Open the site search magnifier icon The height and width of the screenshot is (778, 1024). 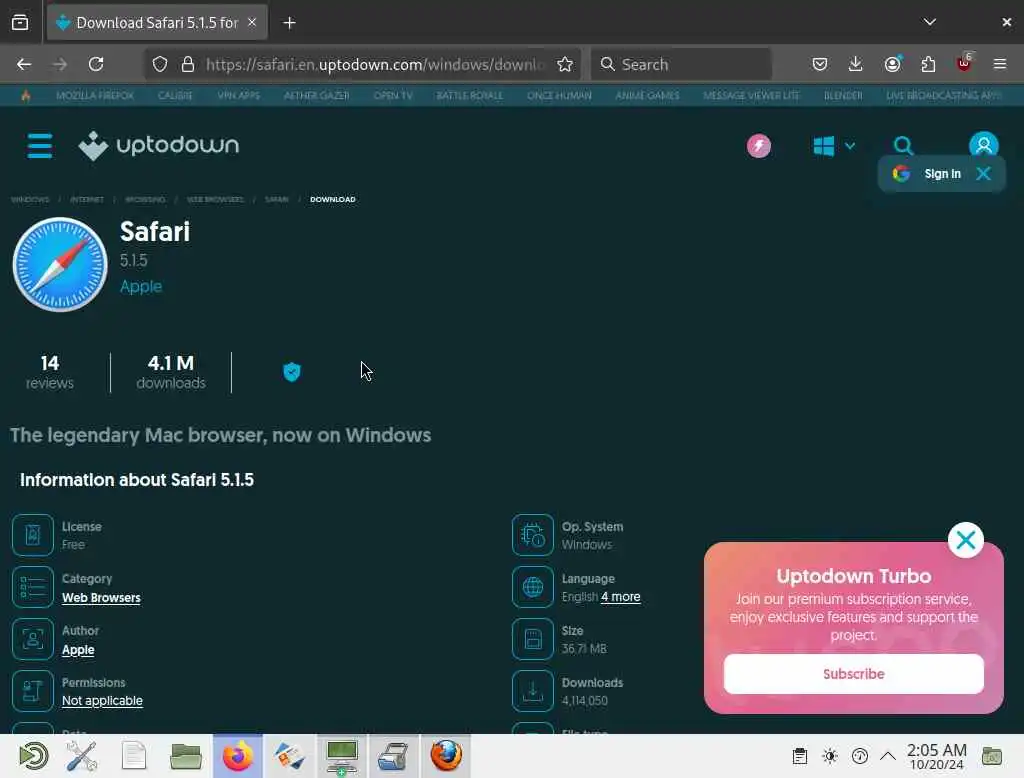click(x=903, y=145)
